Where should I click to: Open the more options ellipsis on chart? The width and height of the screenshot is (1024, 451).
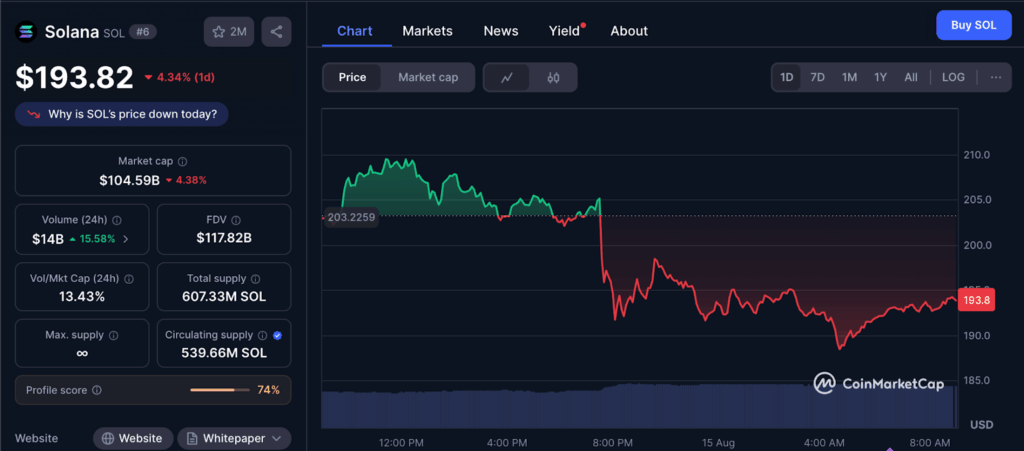coord(995,77)
